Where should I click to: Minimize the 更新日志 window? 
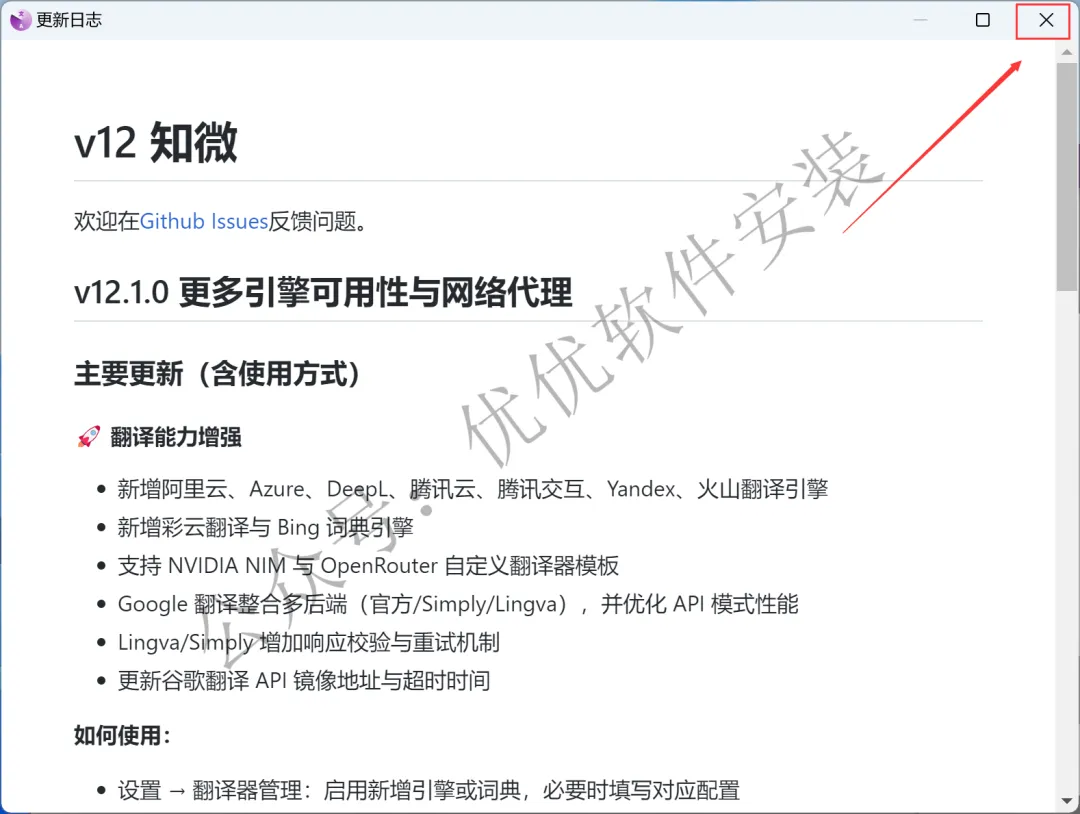tap(920, 20)
